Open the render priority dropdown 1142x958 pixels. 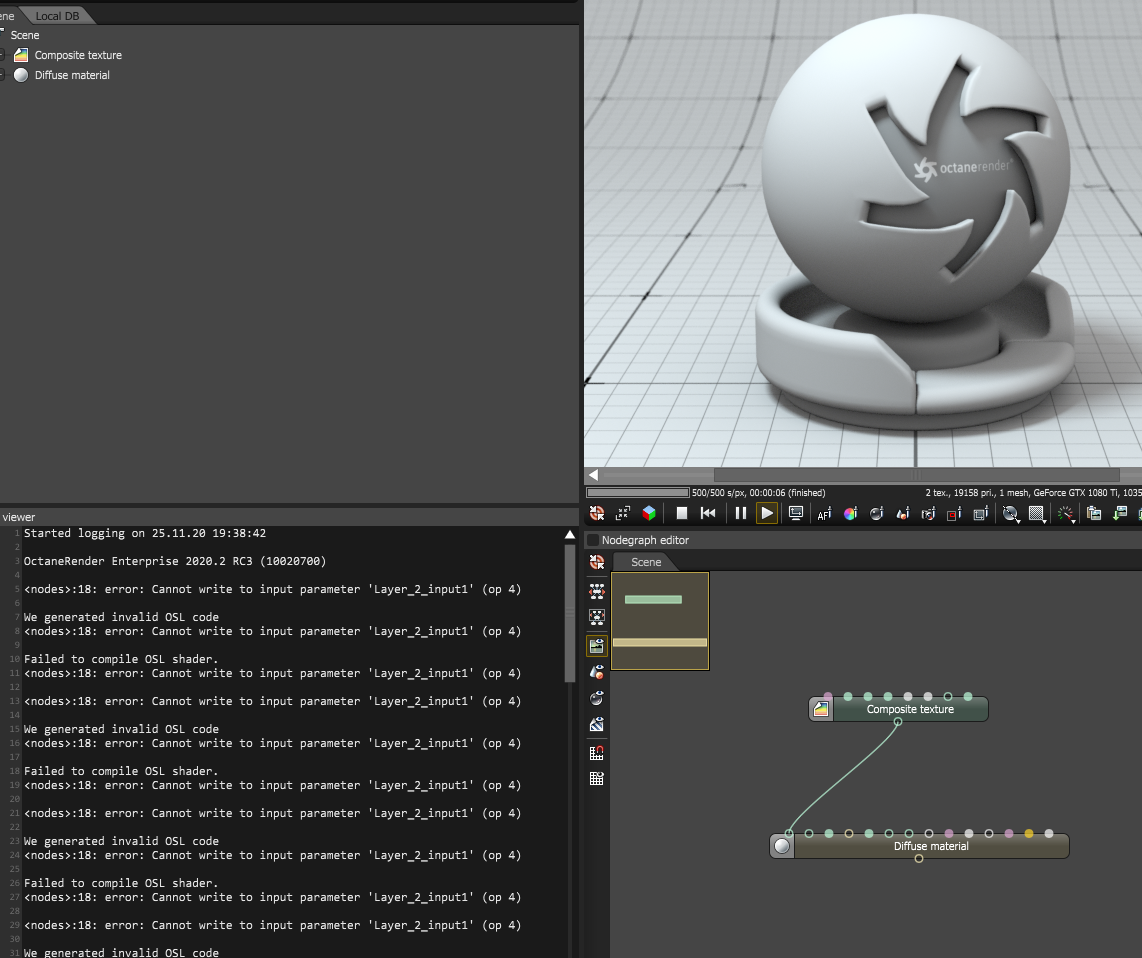(1066, 514)
